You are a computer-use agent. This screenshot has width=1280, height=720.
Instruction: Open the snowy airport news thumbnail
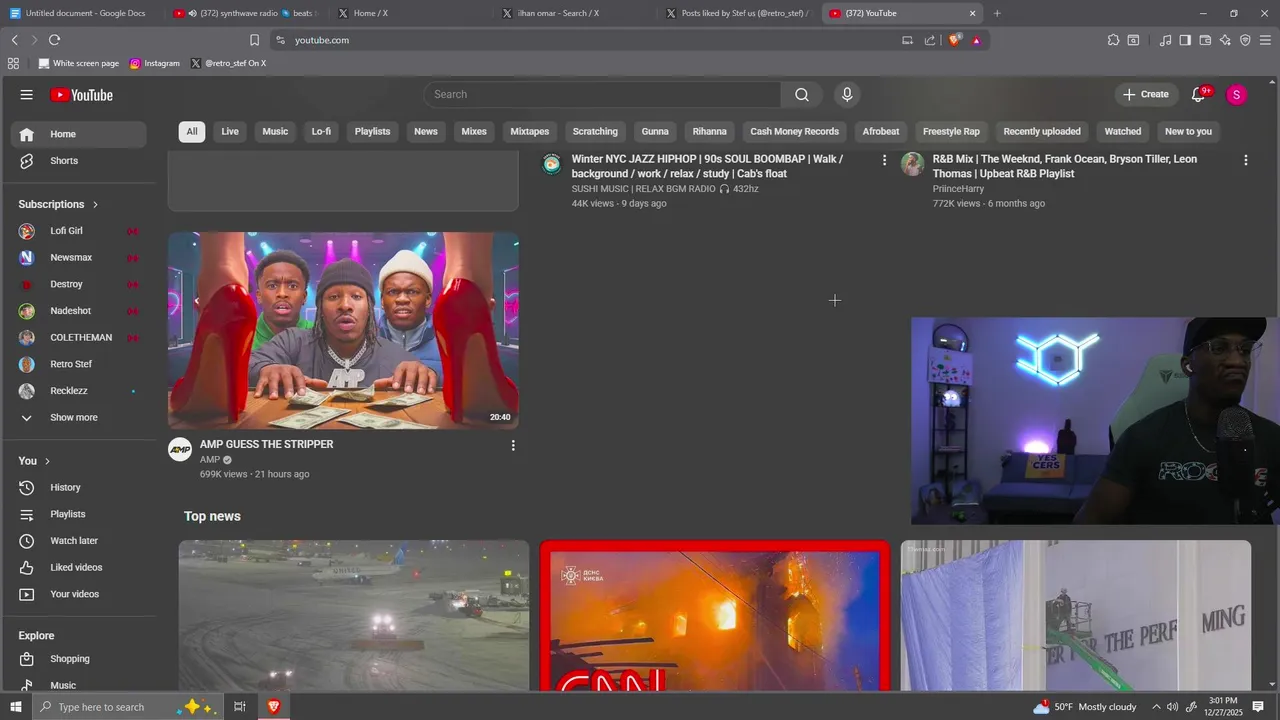pyautogui.click(x=354, y=616)
